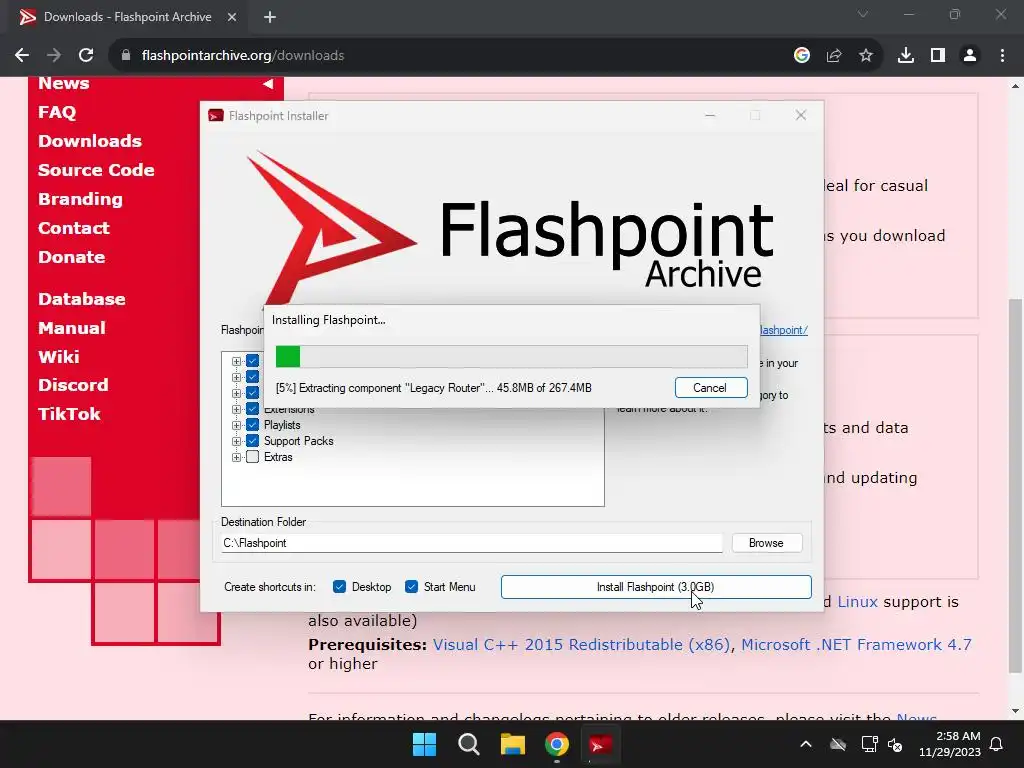The image size is (1024, 768).
Task: Open Manual sidebar link
Action: pos(72,328)
